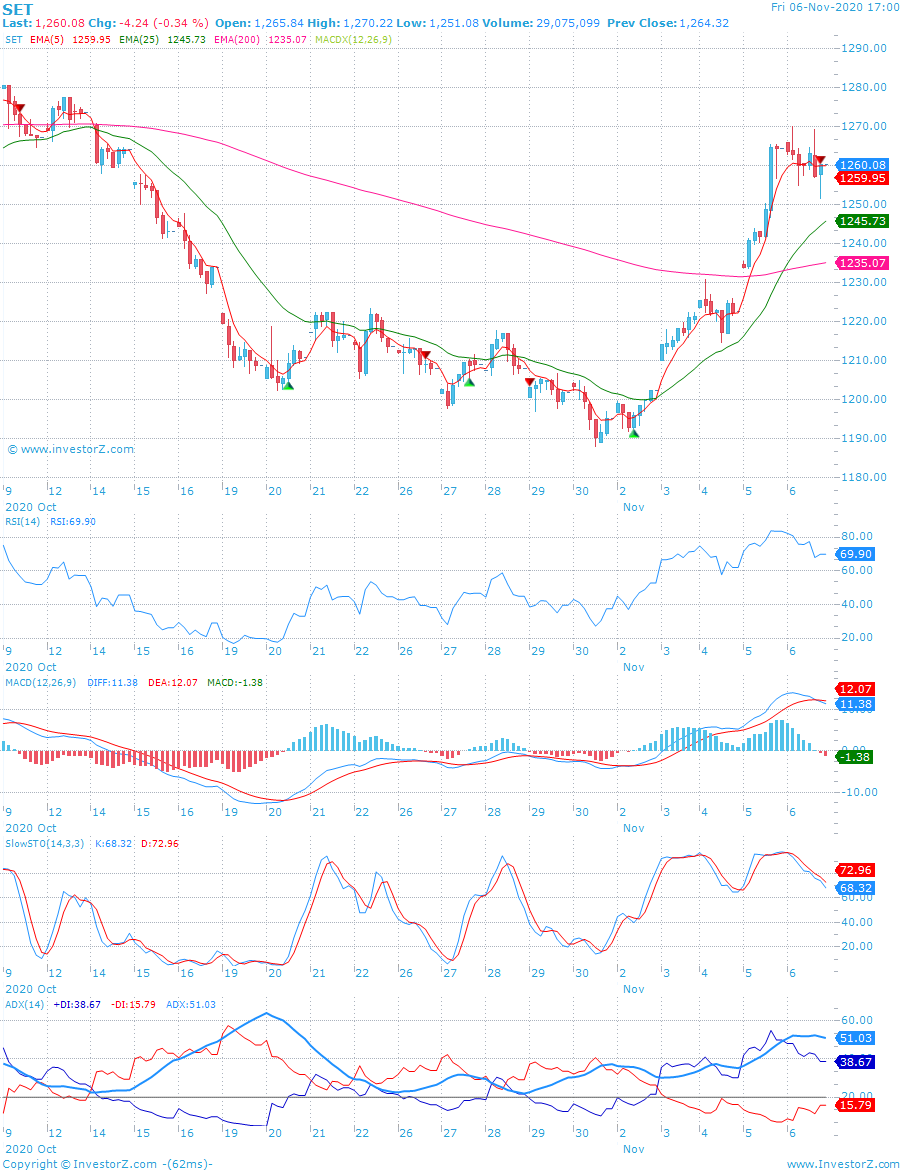This screenshot has height=1173, width=901.
Task: Click the green buy signal arrow at Nov 2
Action: tap(635, 432)
